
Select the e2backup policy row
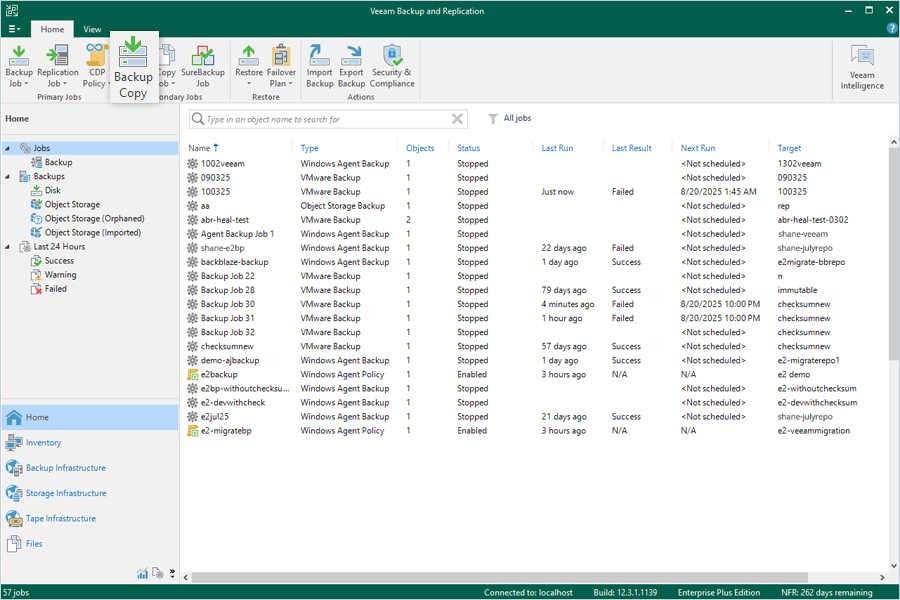(534, 374)
